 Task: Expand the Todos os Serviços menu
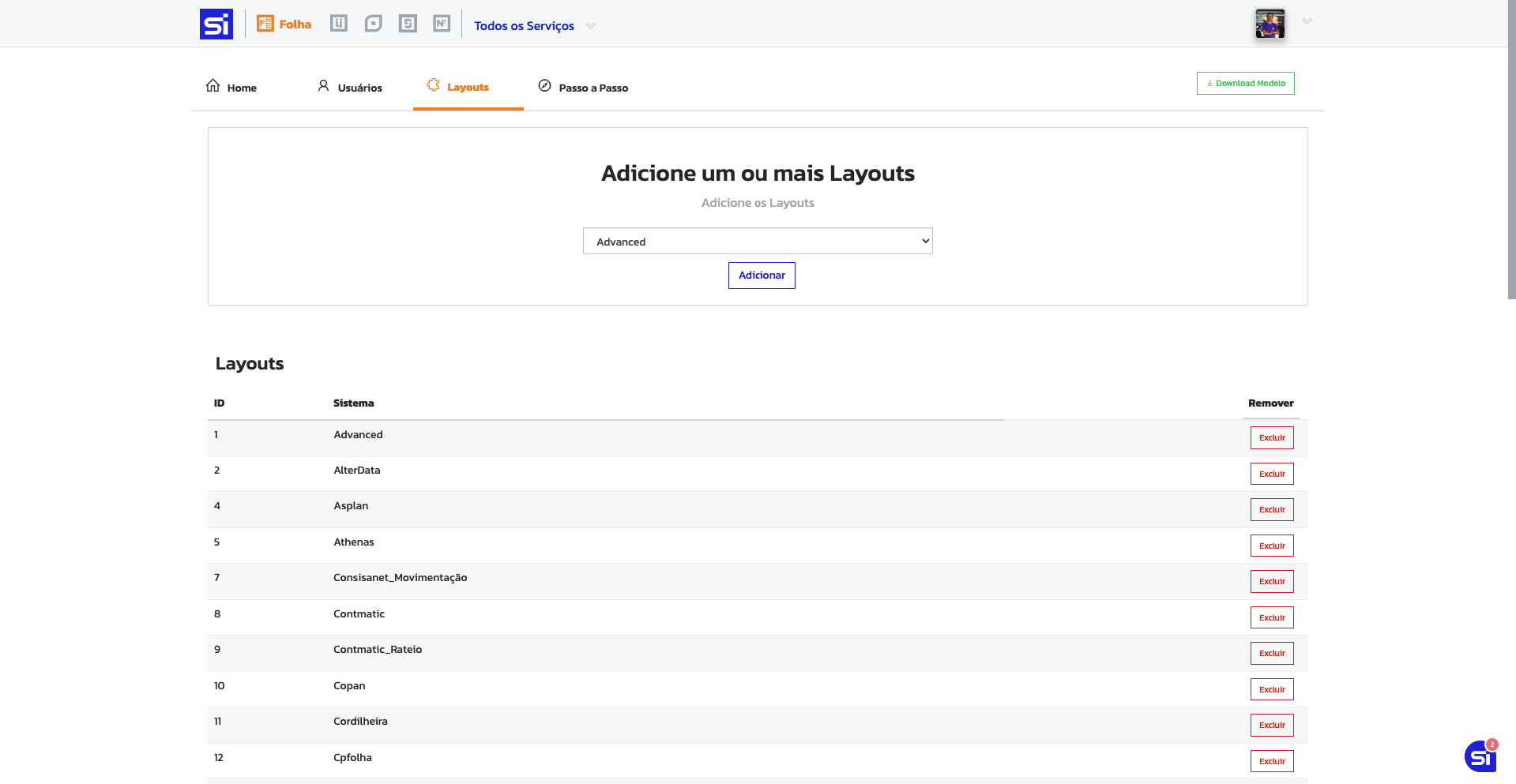coord(534,25)
